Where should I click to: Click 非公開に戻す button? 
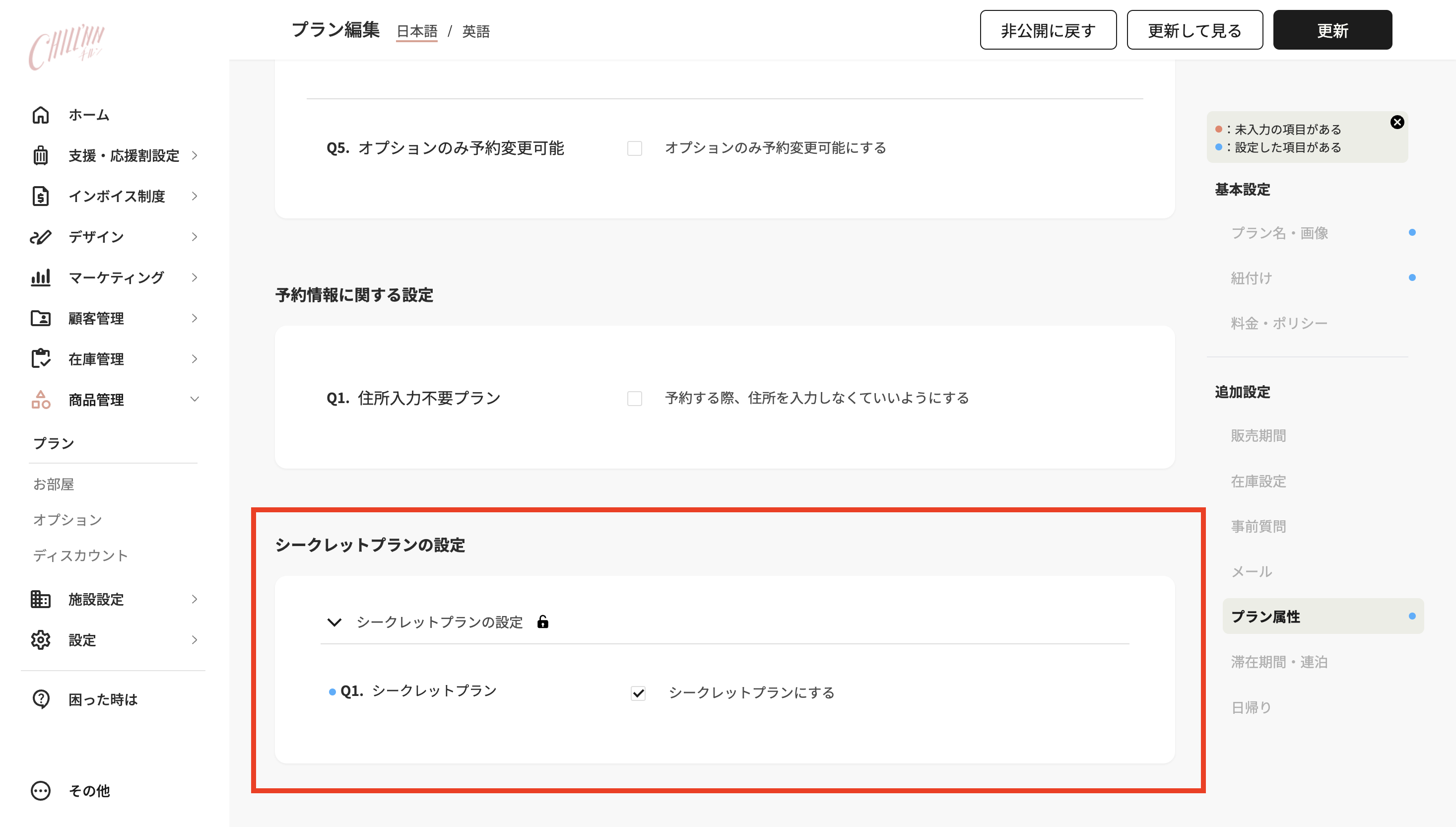1047,30
